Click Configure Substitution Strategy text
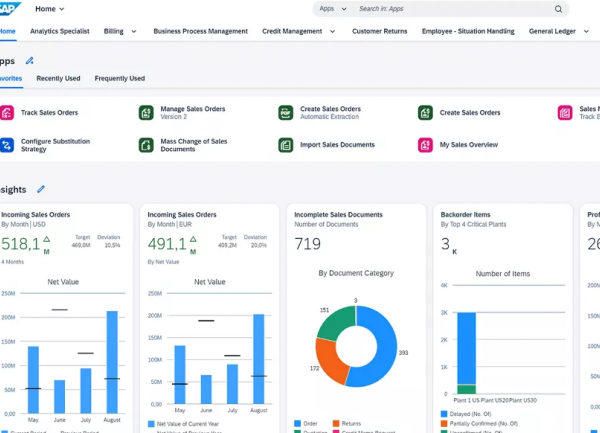 click(55, 145)
